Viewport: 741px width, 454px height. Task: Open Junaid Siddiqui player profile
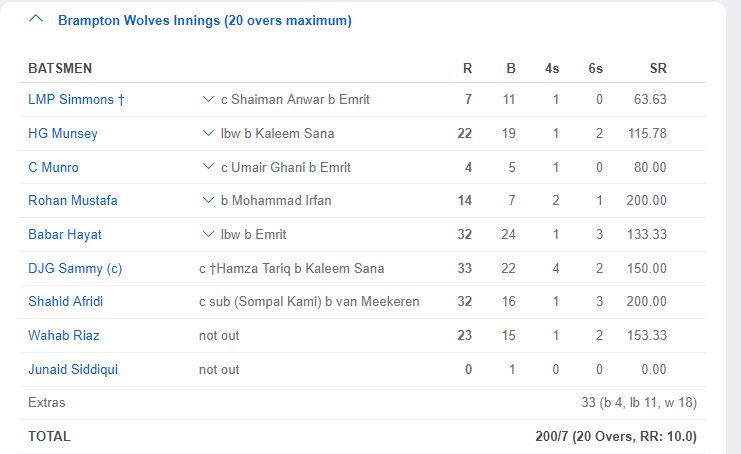(73, 369)
